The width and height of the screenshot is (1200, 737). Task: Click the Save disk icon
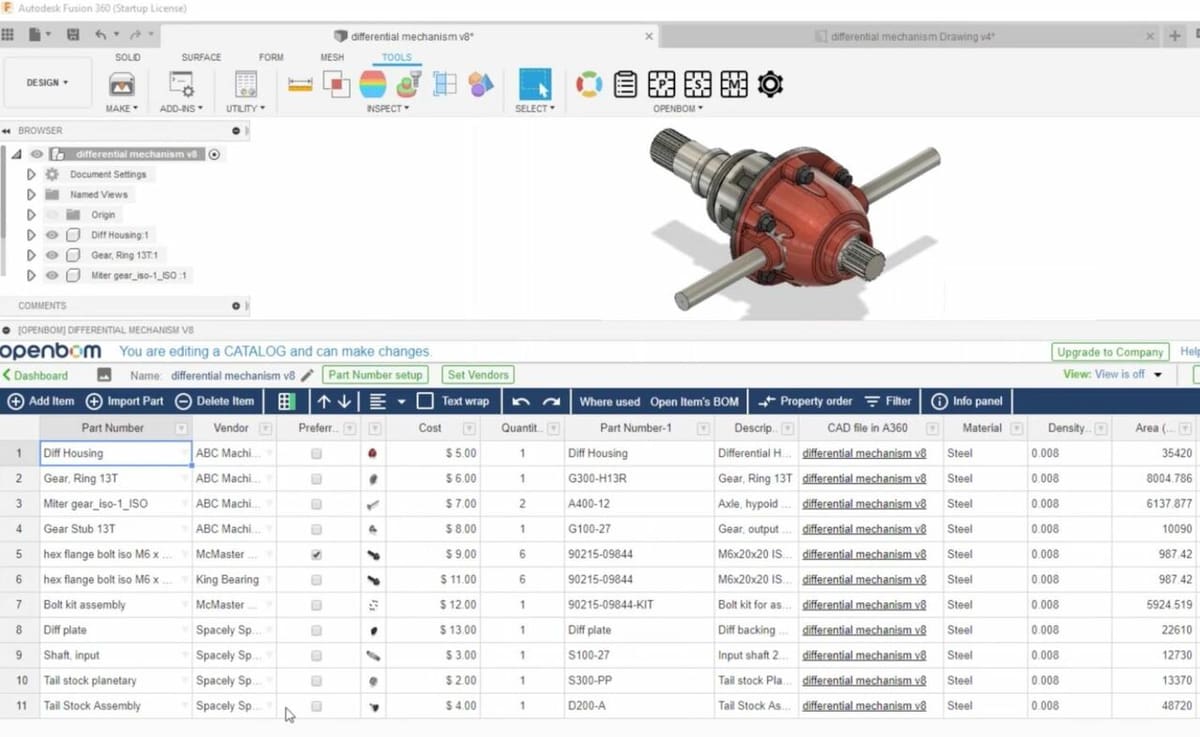pos(72,35)
